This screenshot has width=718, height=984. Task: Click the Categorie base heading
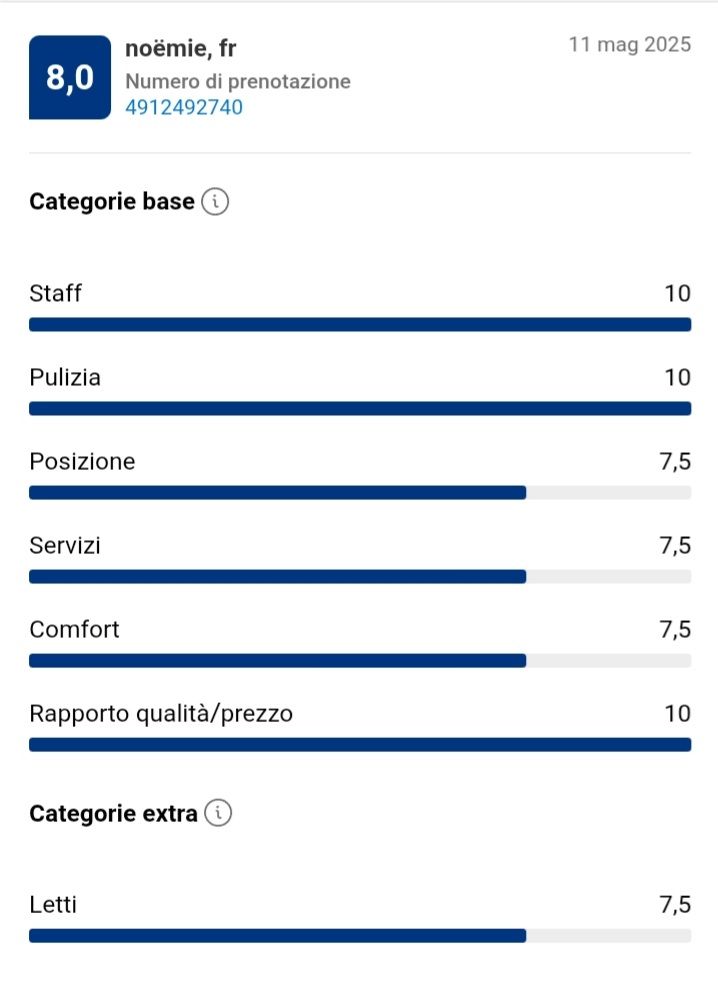point(112,202)
